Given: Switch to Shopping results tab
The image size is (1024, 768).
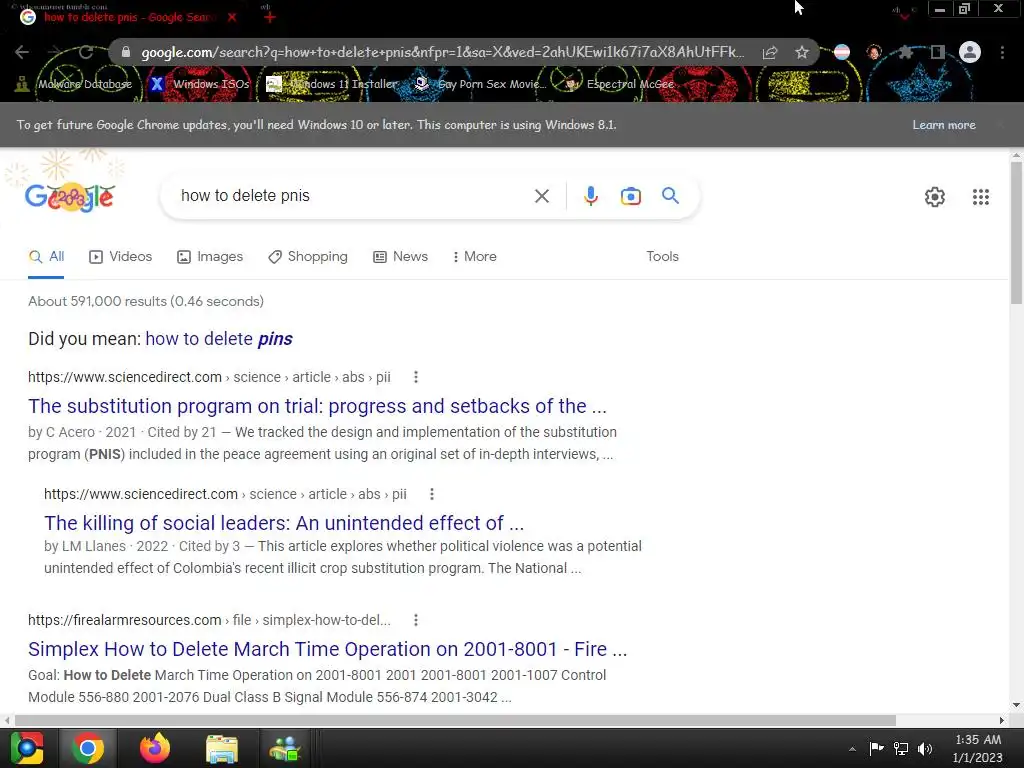Looking at the screenshot, I should [308, 257].
